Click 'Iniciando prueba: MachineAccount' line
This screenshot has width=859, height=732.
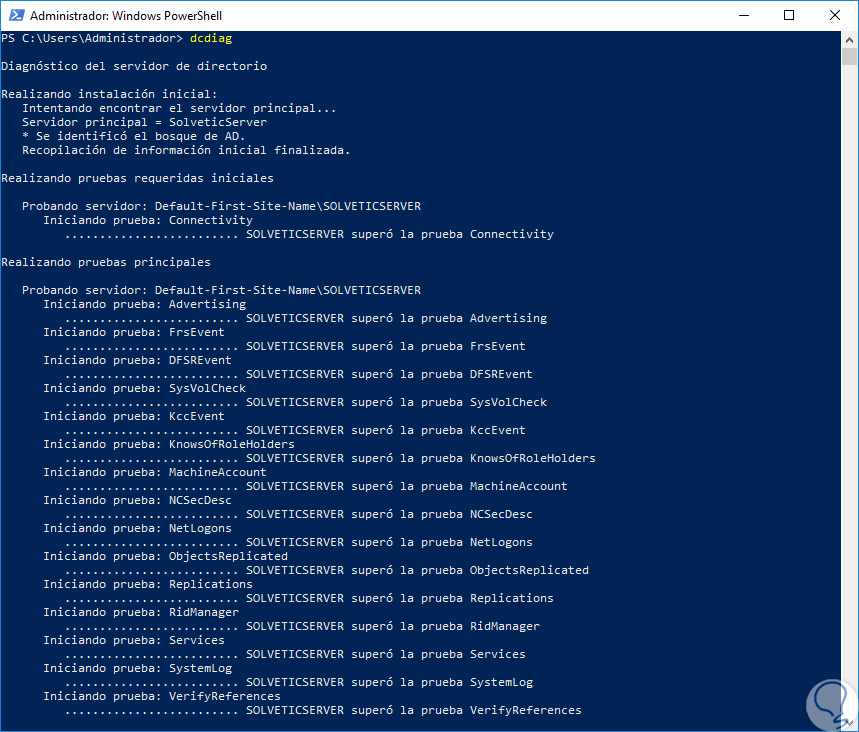pyautogui.click(x=155, y=472)
